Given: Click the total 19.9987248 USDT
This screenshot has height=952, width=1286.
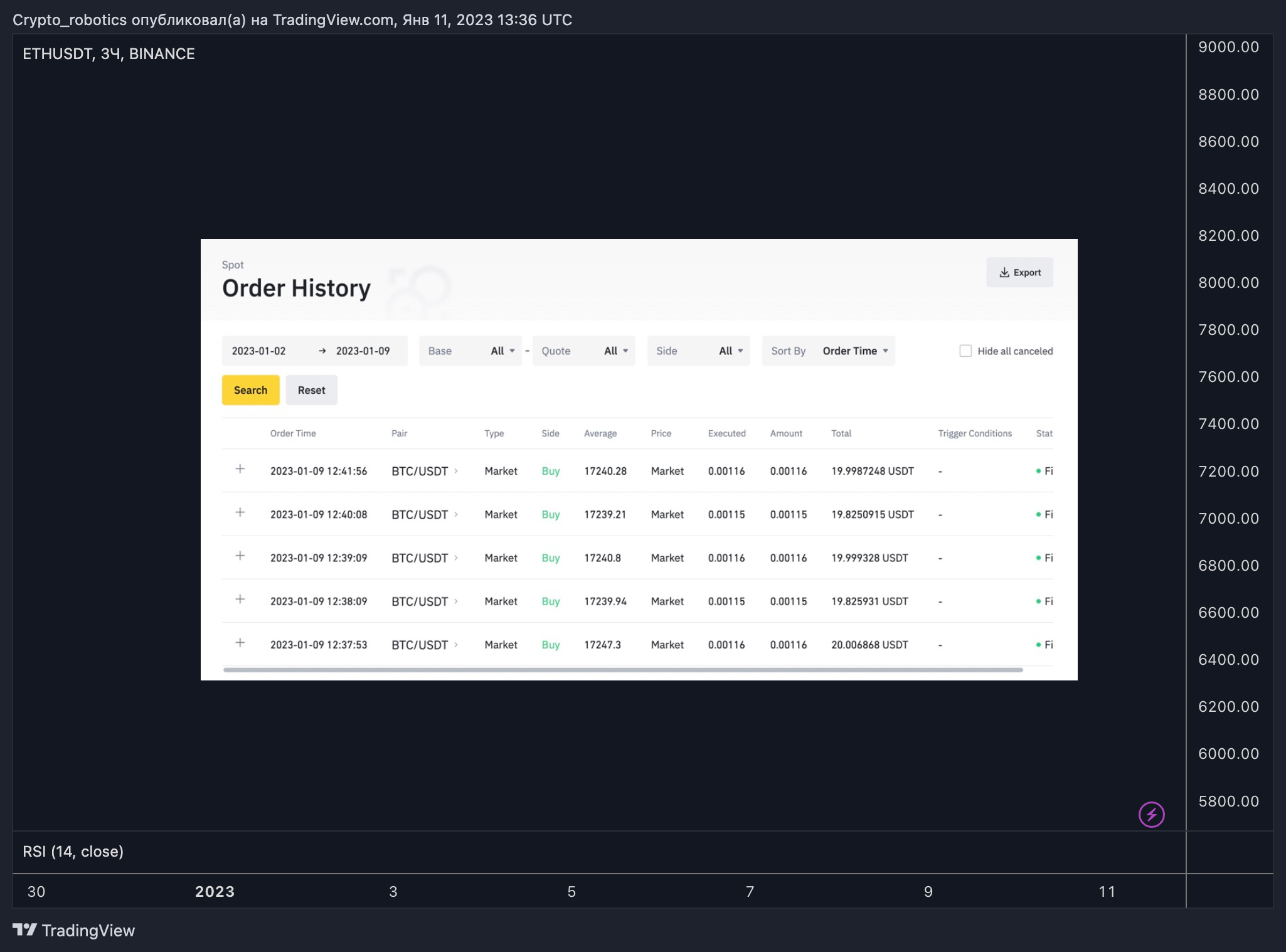Looking at the screenshot, I should pyautogui.click(x=873, y=471).
